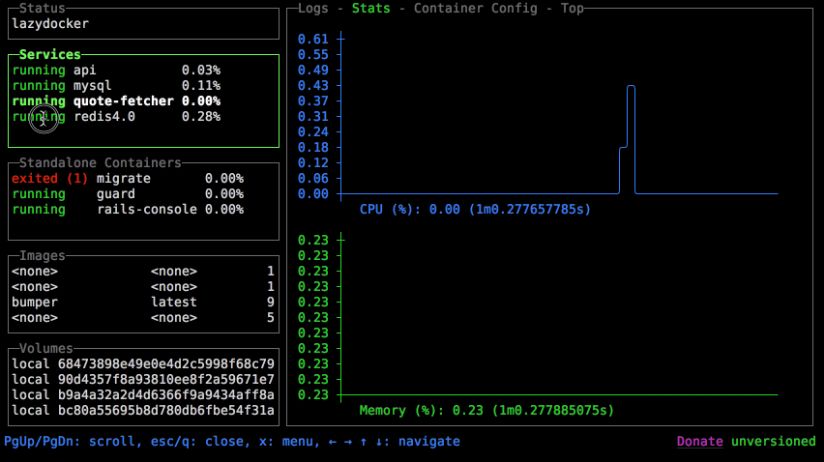Switch to the Top tab
This screenshot has height=462, width=824.
pyautogui.click(x=572, y=8)
